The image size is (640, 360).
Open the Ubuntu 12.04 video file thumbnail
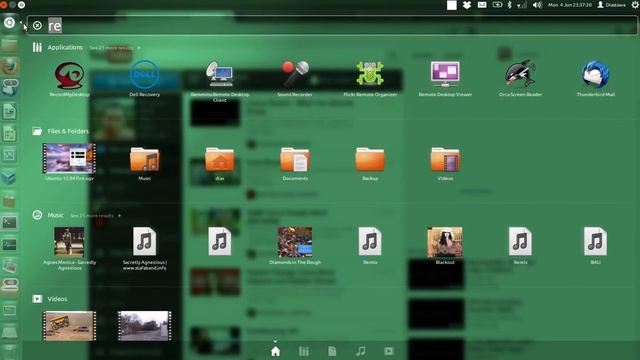[x=69, y=162]
